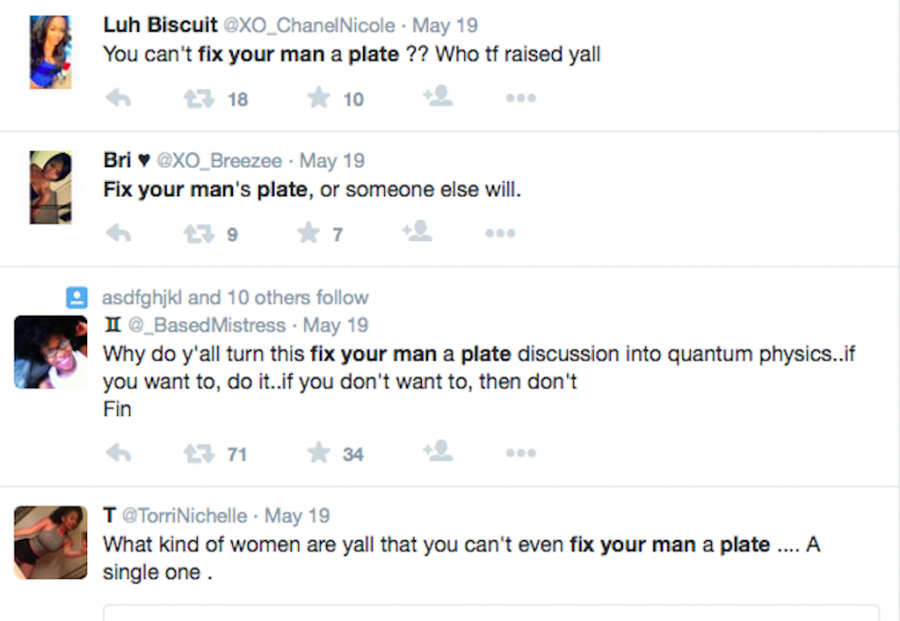Click the 'asdfghjkl and 10 others follow' text
Viewport: 900px width, 621px height.
(235, 297)
